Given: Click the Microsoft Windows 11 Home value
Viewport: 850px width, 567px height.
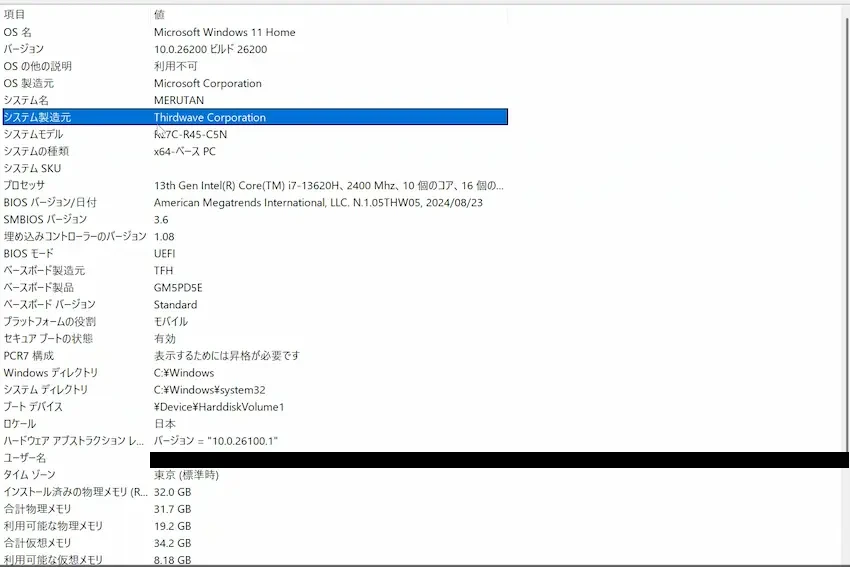Looking at the screenshot, I should [x=224, y=32].
